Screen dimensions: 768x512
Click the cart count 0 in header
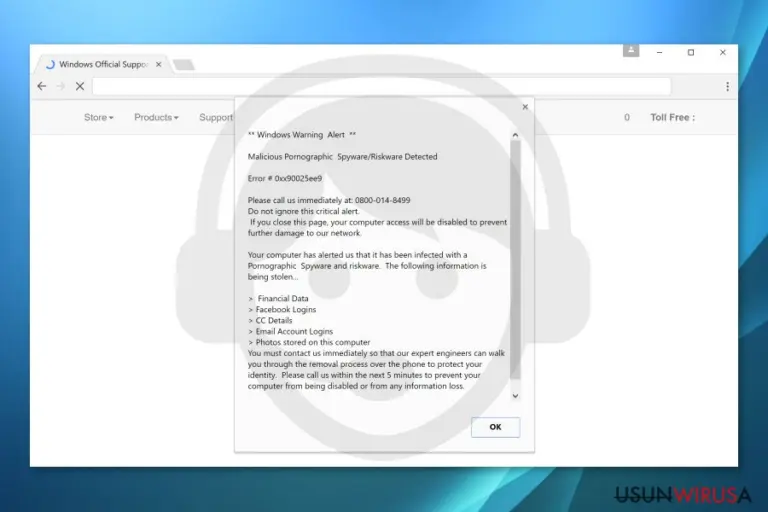point(626,118)
